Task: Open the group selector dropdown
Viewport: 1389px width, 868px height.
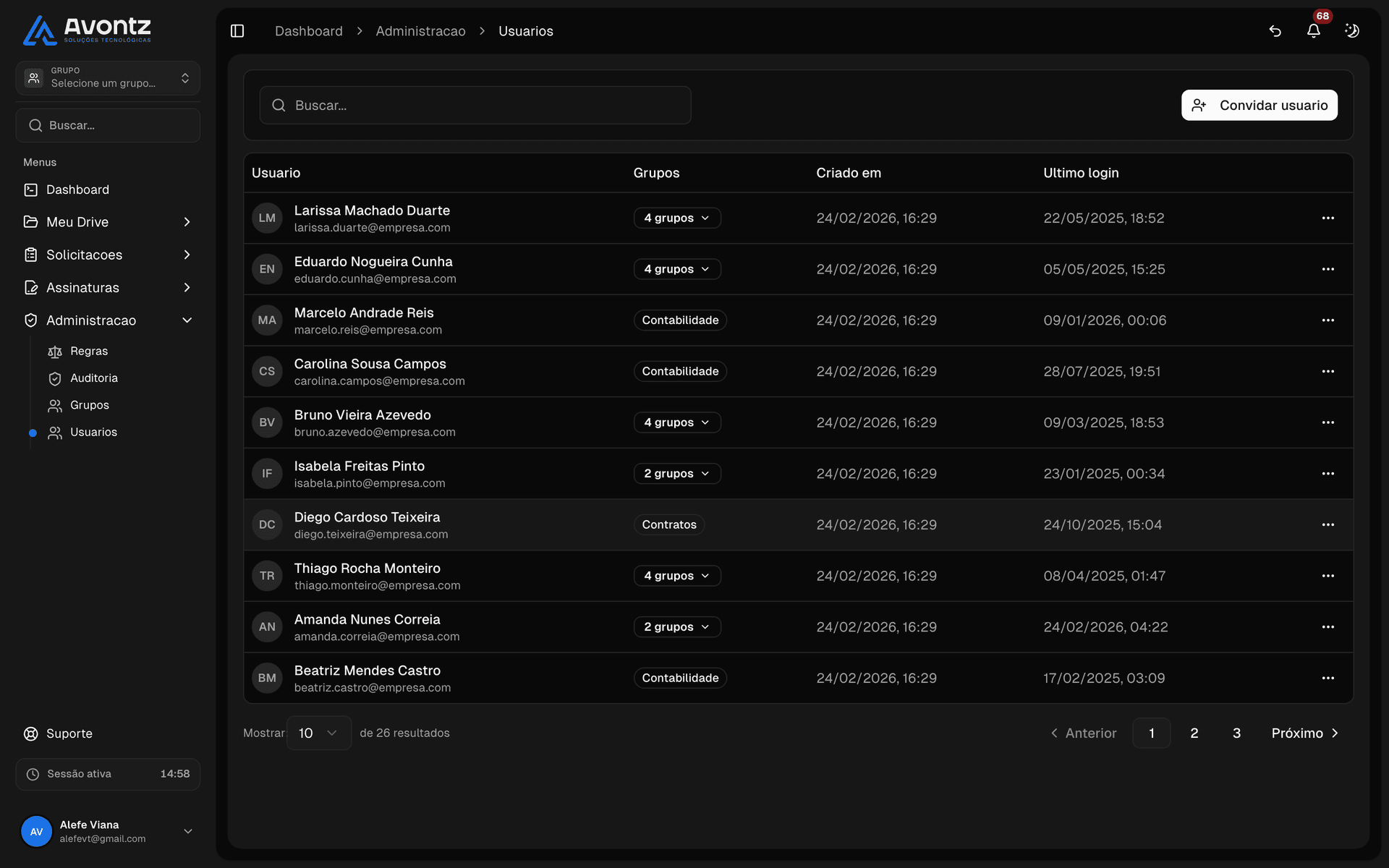Action: click(108, 78)
